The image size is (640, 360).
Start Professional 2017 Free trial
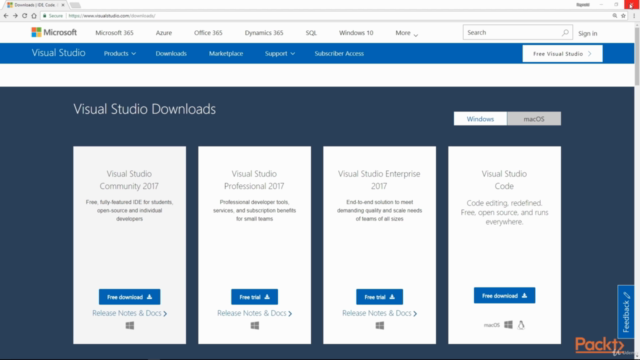pos(254,297)
